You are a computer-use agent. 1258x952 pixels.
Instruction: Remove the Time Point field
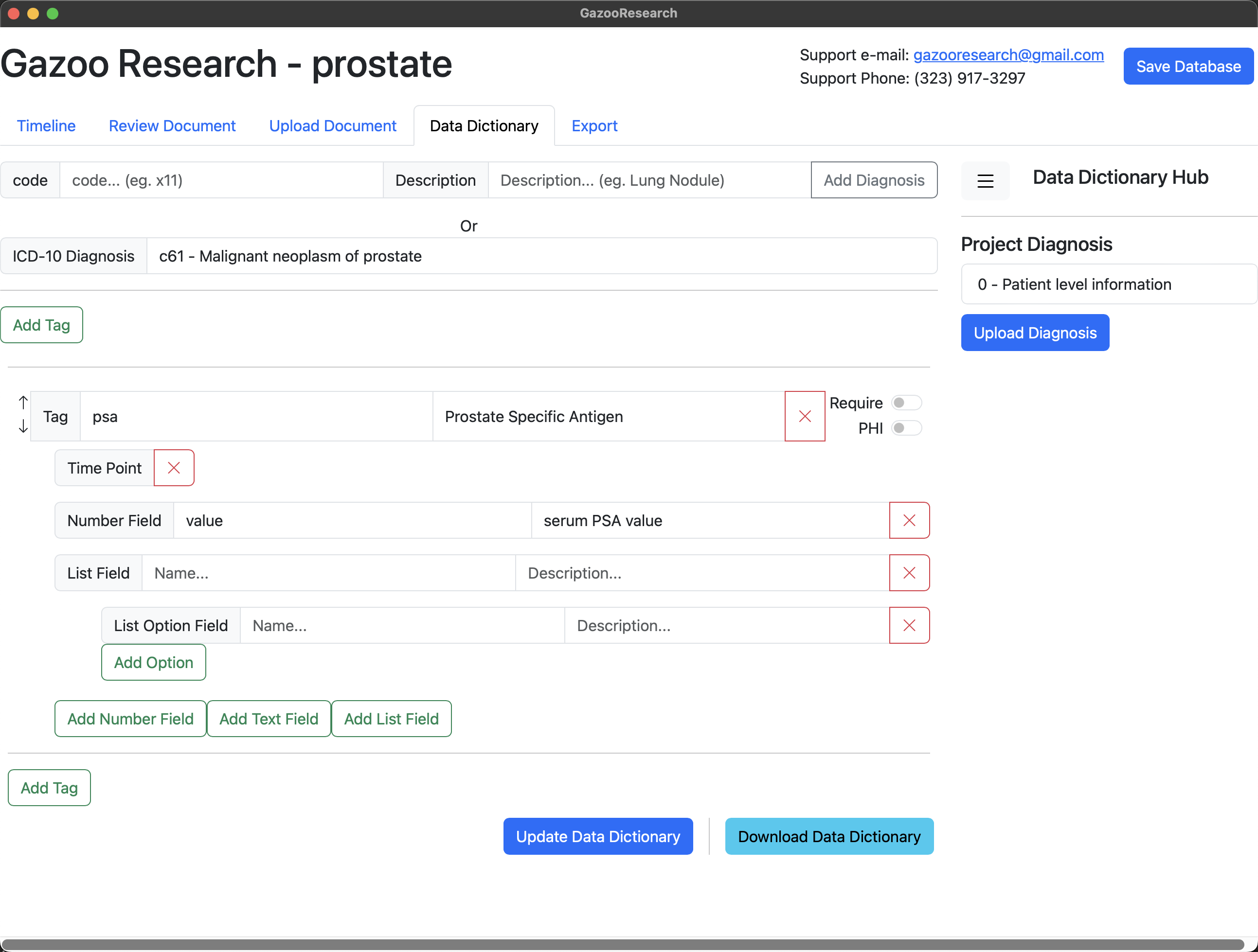[x=174, y=468]
